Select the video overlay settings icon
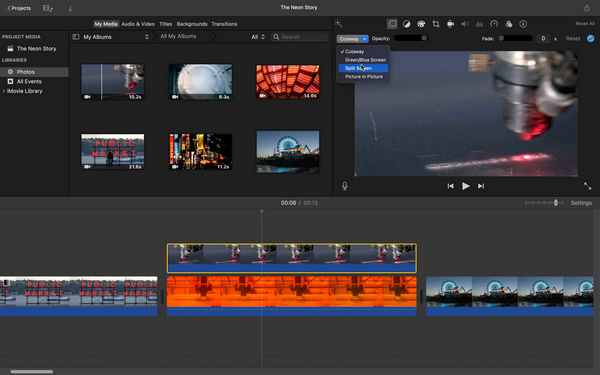The height and width of the screenshot is (375, 600). (x=392, y=24)
